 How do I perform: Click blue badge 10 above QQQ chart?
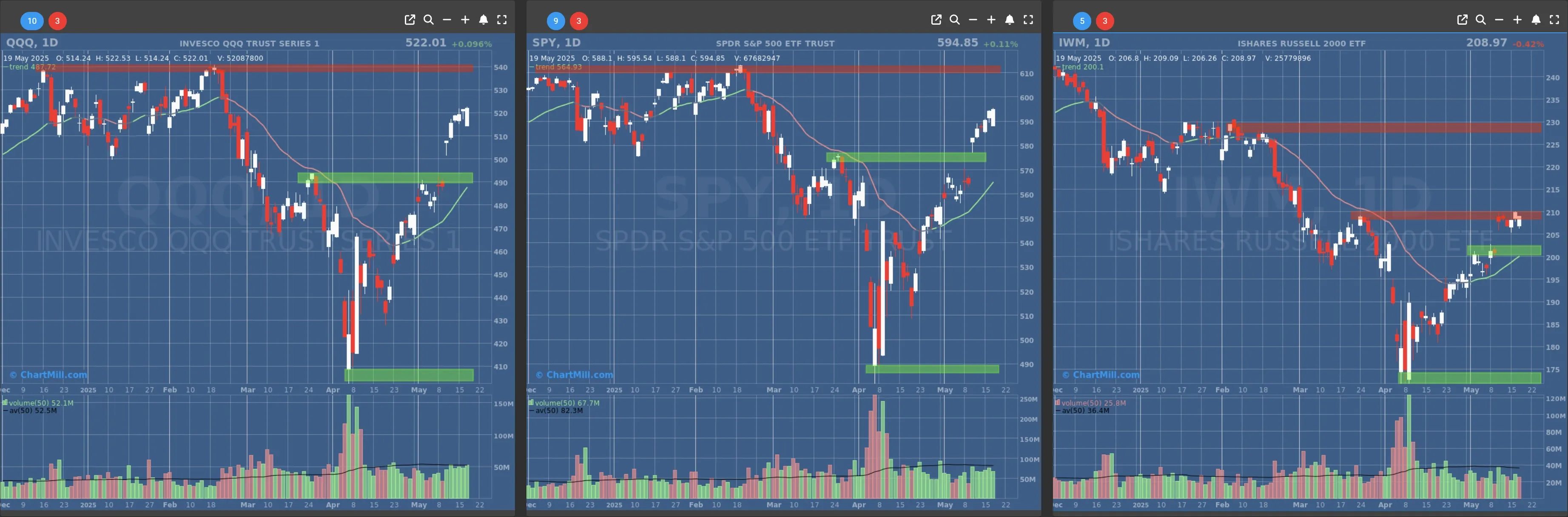31,21
